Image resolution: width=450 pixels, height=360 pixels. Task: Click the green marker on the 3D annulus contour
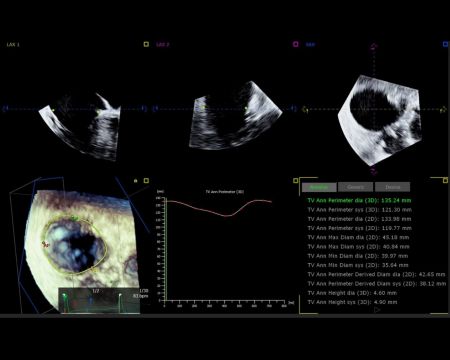click(75, 218)
